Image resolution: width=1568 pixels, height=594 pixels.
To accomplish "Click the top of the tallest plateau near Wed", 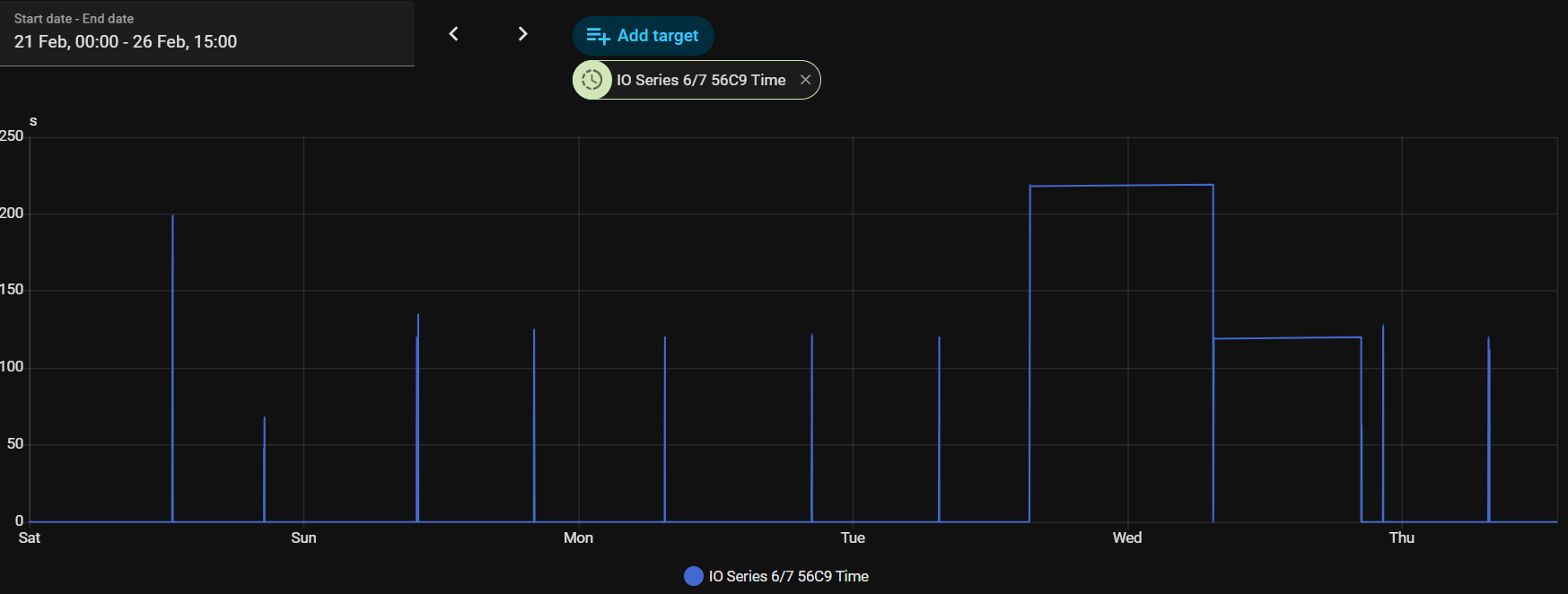I will [1122, 186].
